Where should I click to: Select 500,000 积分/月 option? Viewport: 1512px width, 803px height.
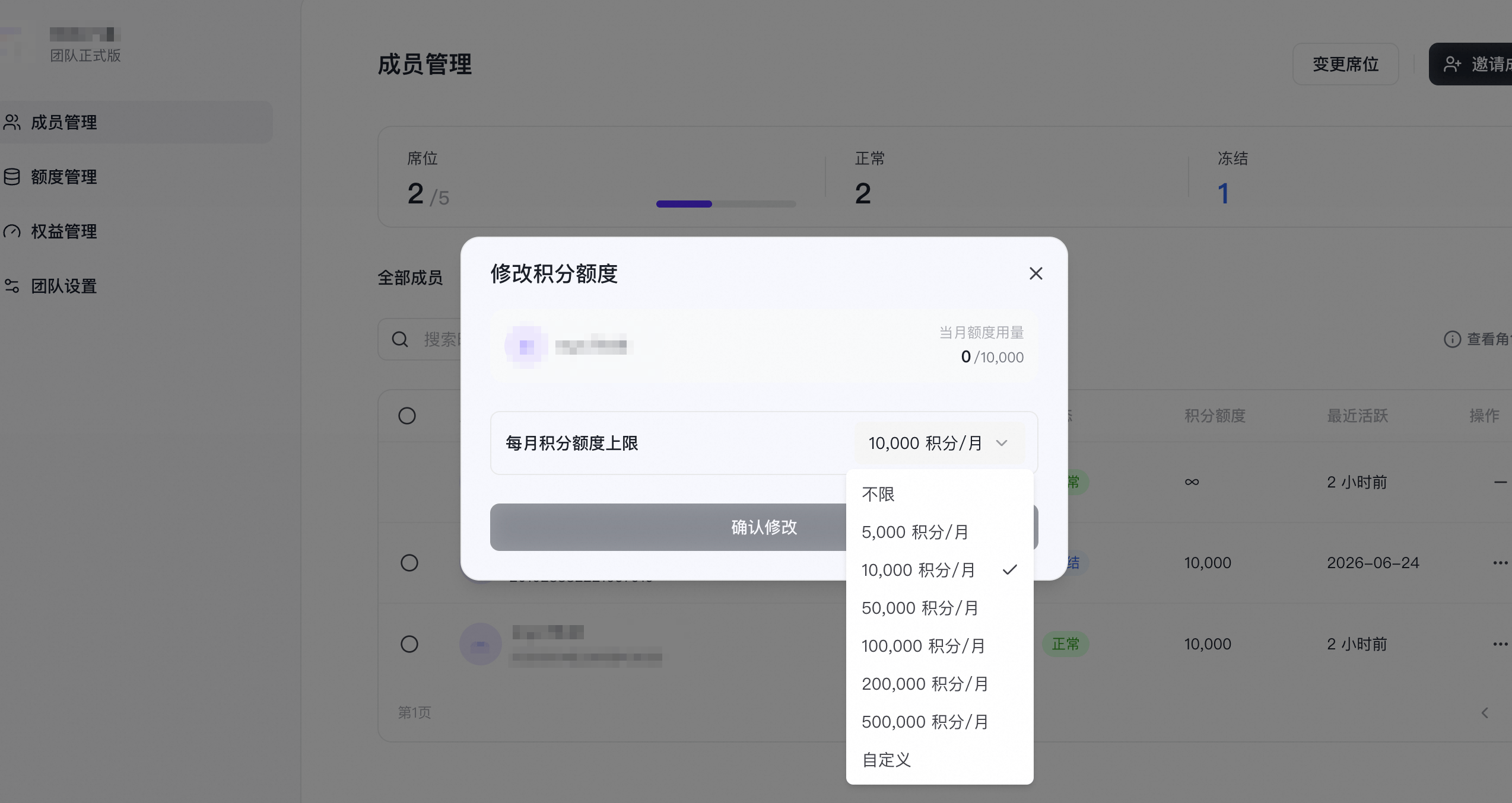(x=939, y=722)
